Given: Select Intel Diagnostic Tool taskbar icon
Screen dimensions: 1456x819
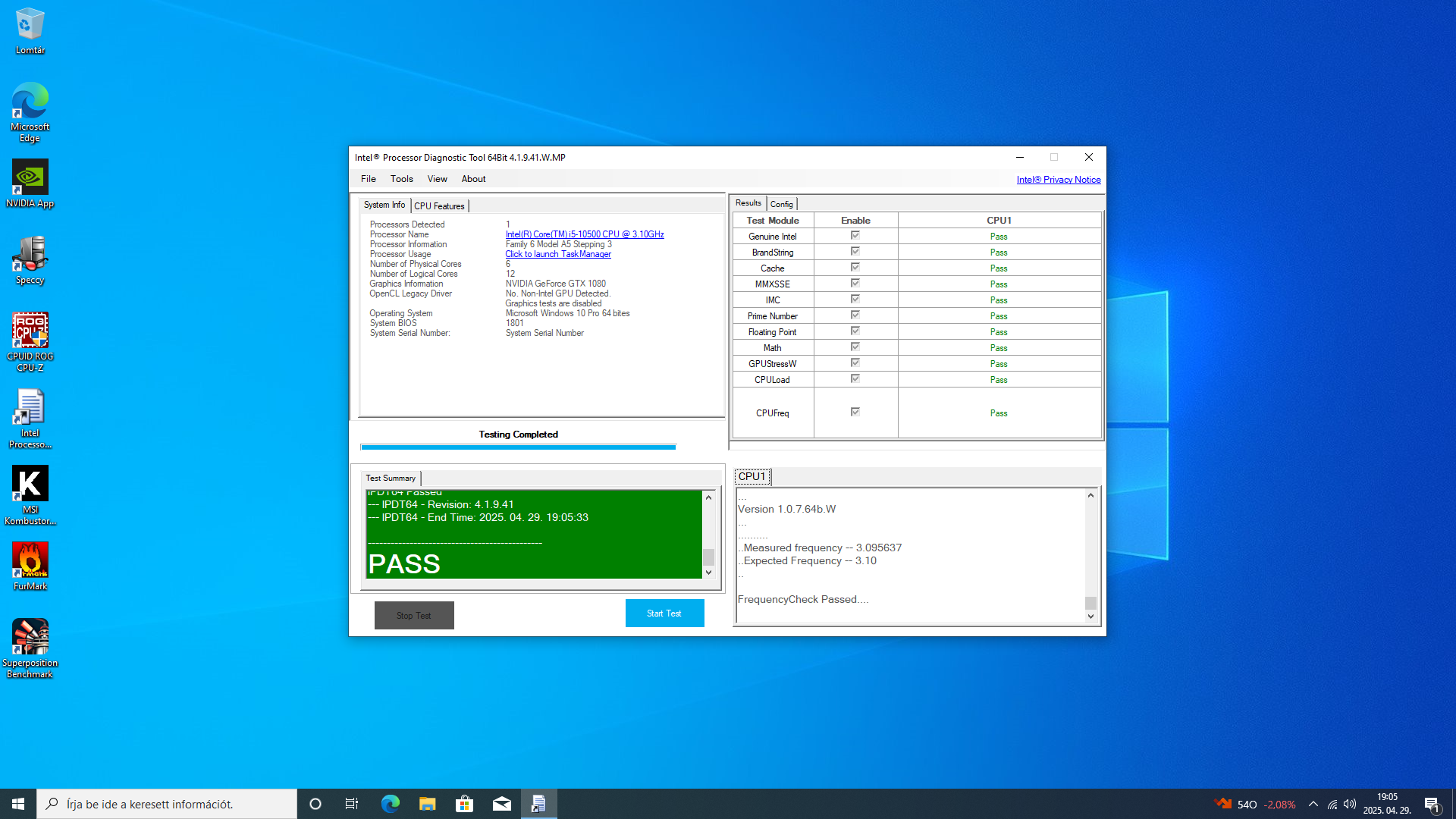Looking at the screenshot, I should (538, 804).
